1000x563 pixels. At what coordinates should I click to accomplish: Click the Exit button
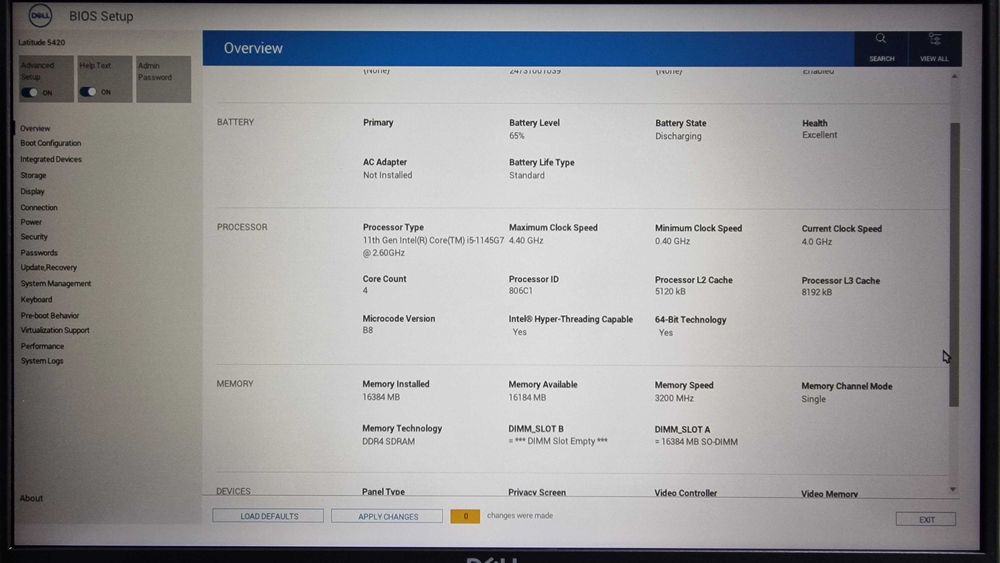click(x=926, y=520)
